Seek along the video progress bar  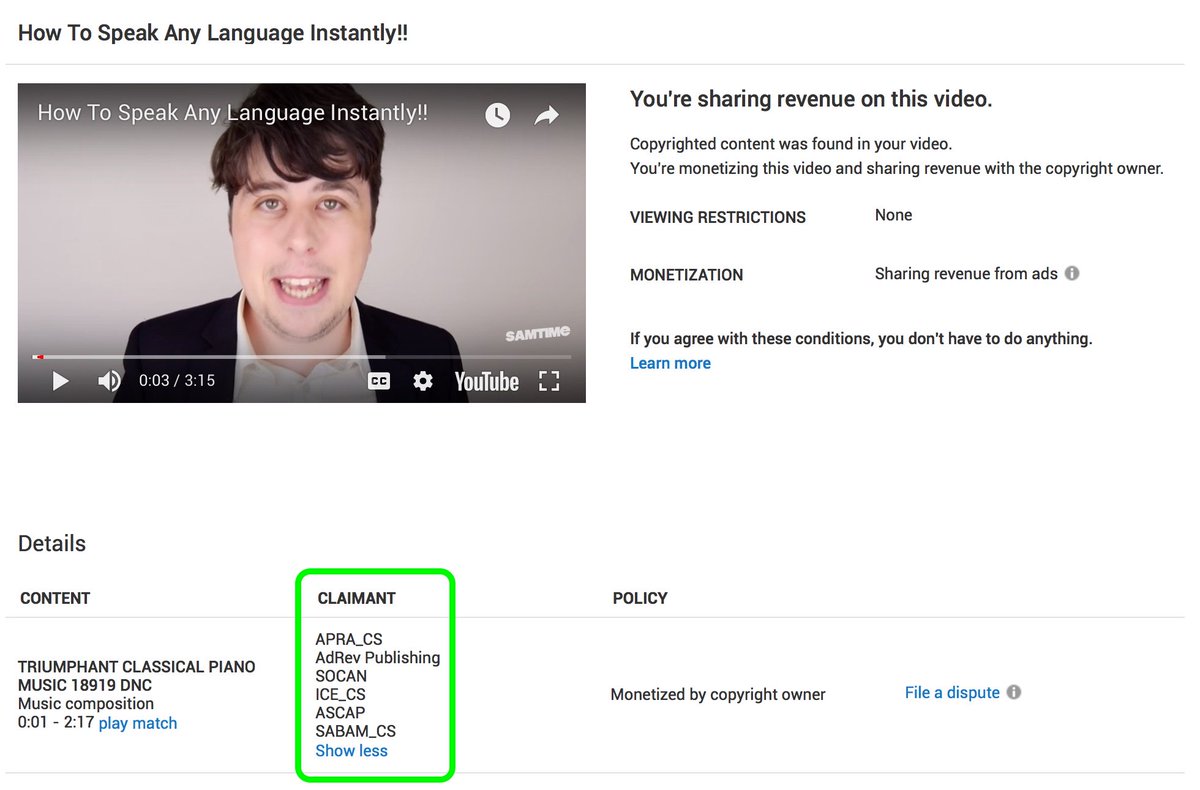click(302, 356)
